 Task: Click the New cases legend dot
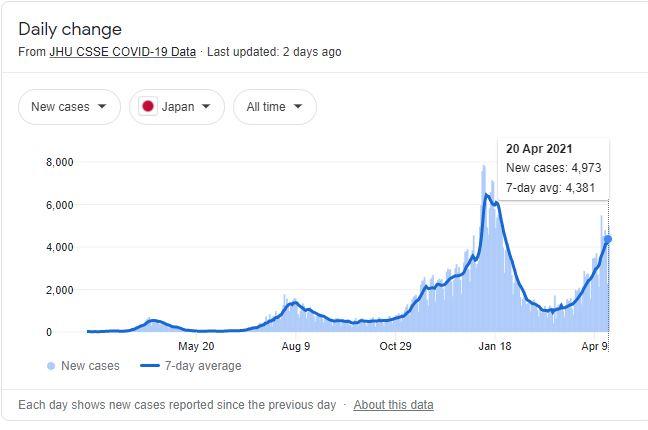point(51,366)
